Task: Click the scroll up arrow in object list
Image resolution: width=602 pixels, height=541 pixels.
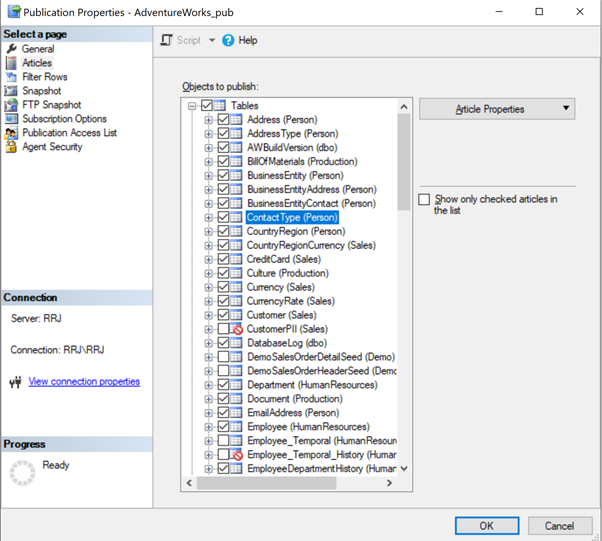Action: pyautogui.click(x=404, y=107)
